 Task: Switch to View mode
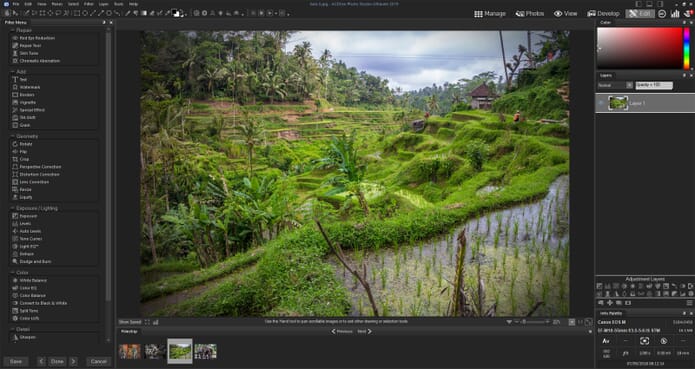tap(566, 14)
